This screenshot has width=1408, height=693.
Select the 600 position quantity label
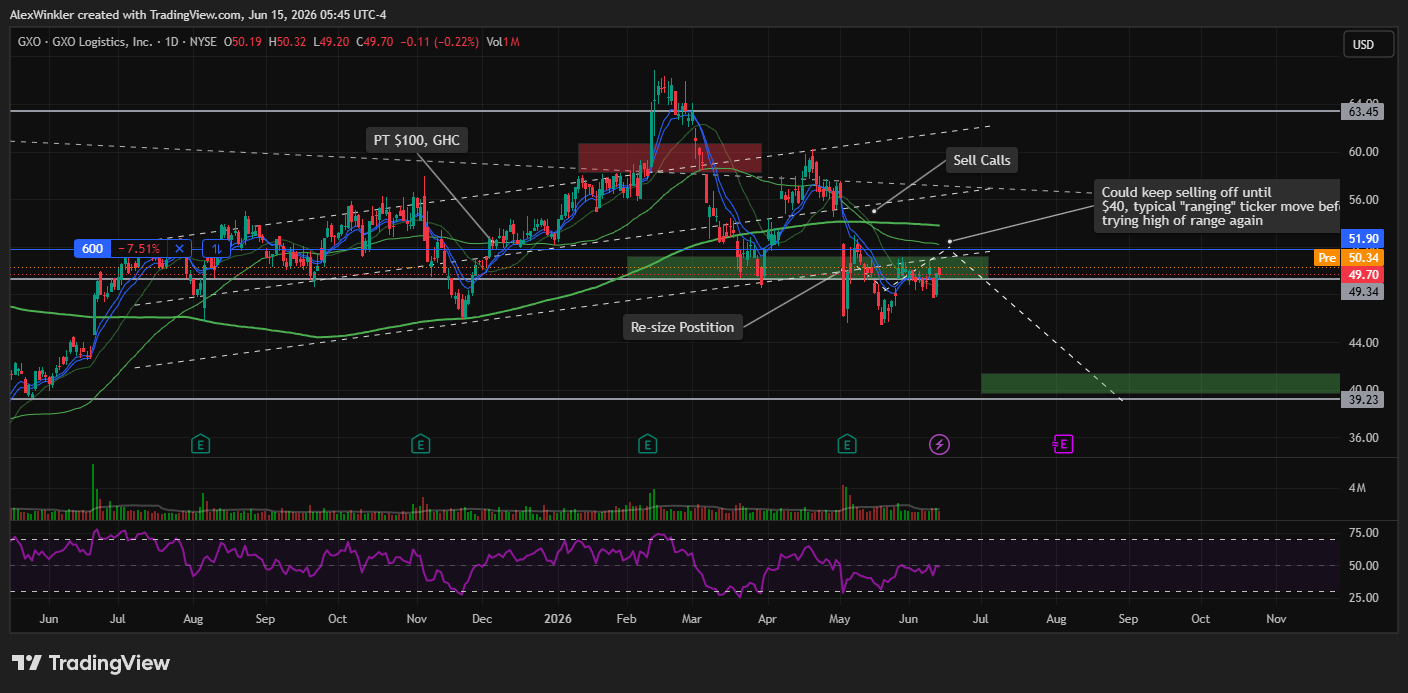[92, 249]
